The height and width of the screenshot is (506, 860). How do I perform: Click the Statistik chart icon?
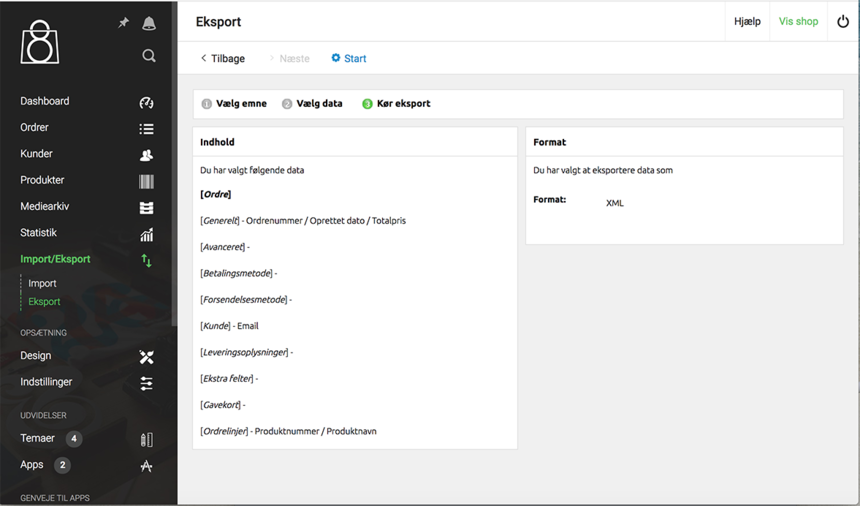[146, 234]
